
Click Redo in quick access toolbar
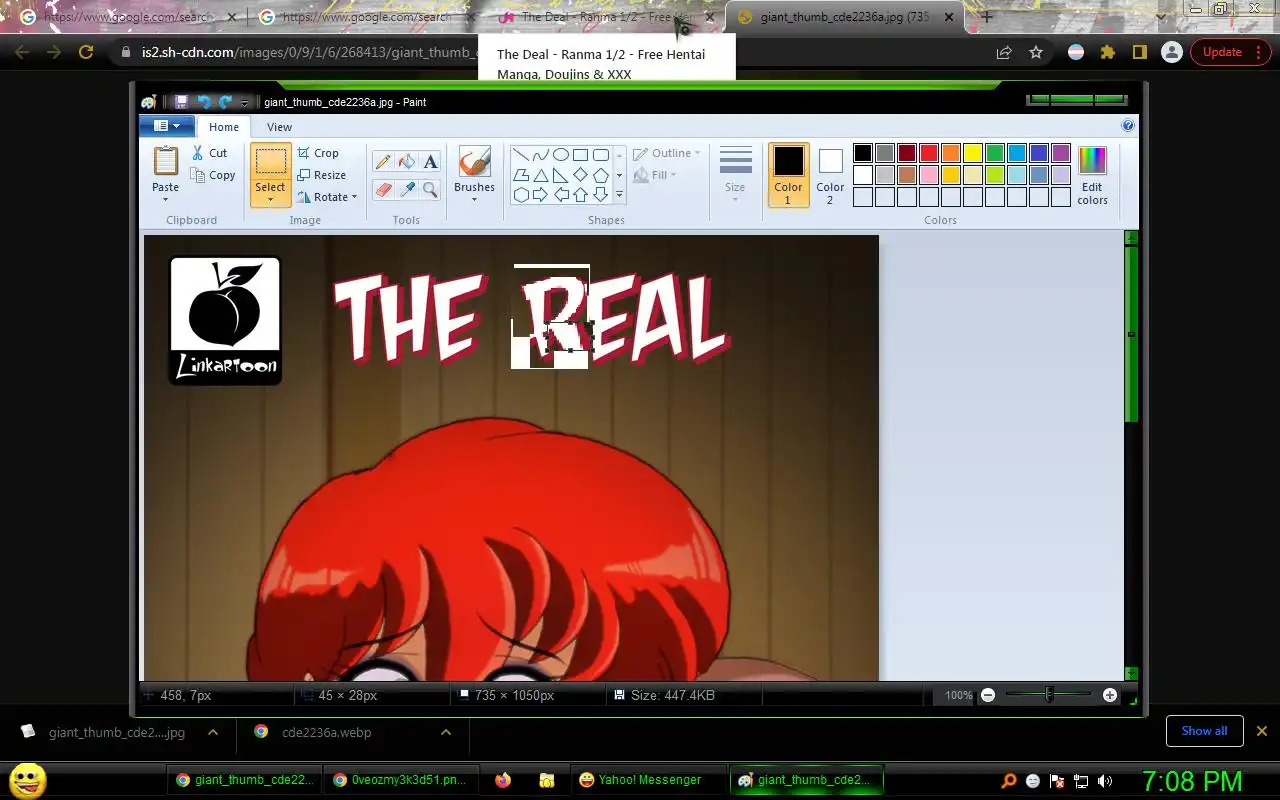point(226,102)
